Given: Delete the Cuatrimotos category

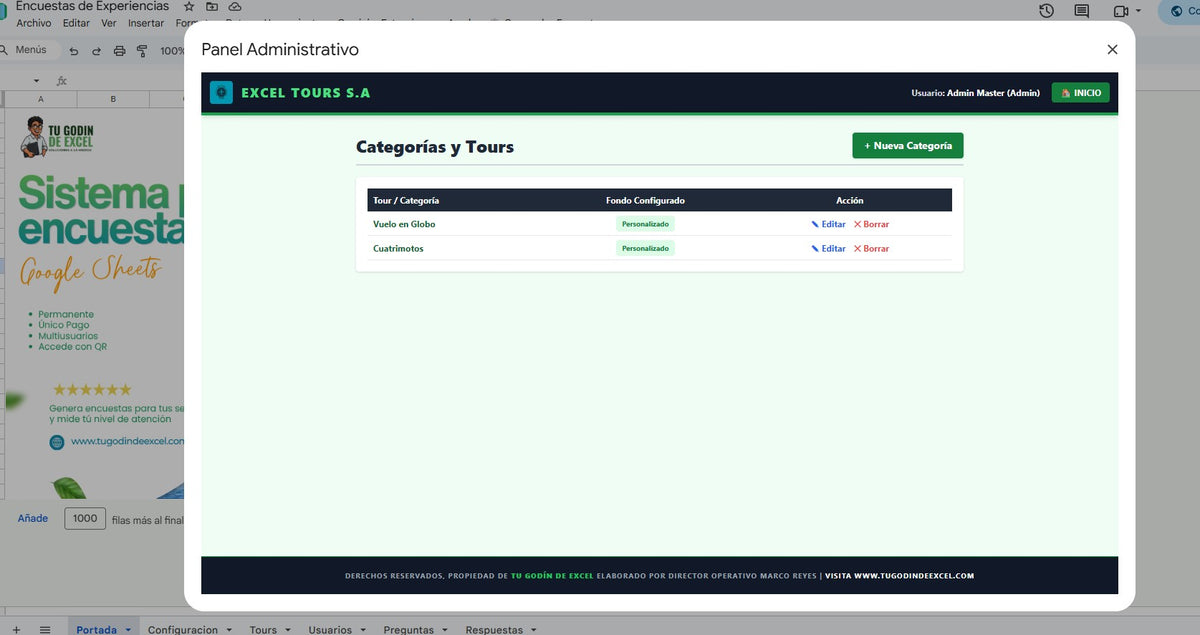Looking at the screenshot, I should click(871, 248).
